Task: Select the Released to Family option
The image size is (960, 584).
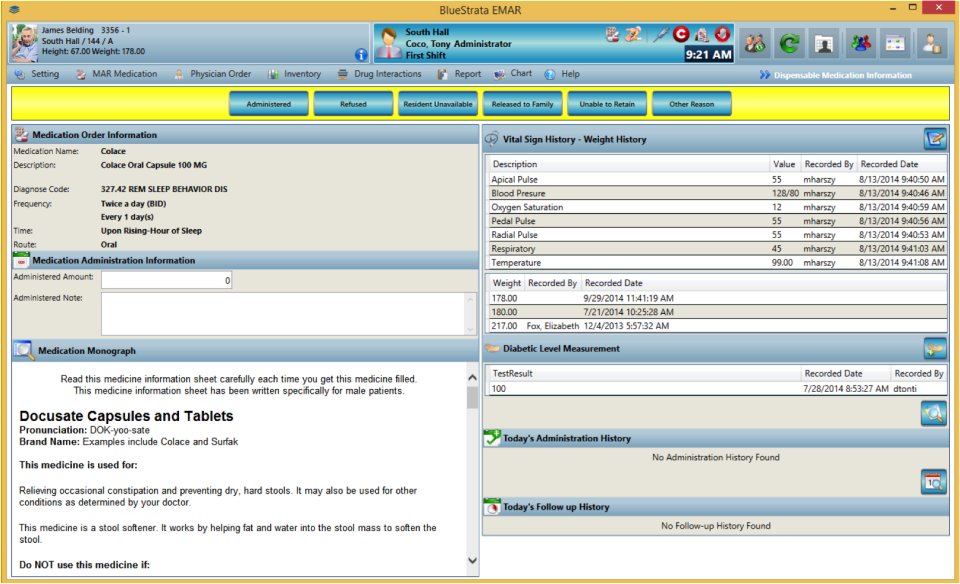Action: point(524,102)
